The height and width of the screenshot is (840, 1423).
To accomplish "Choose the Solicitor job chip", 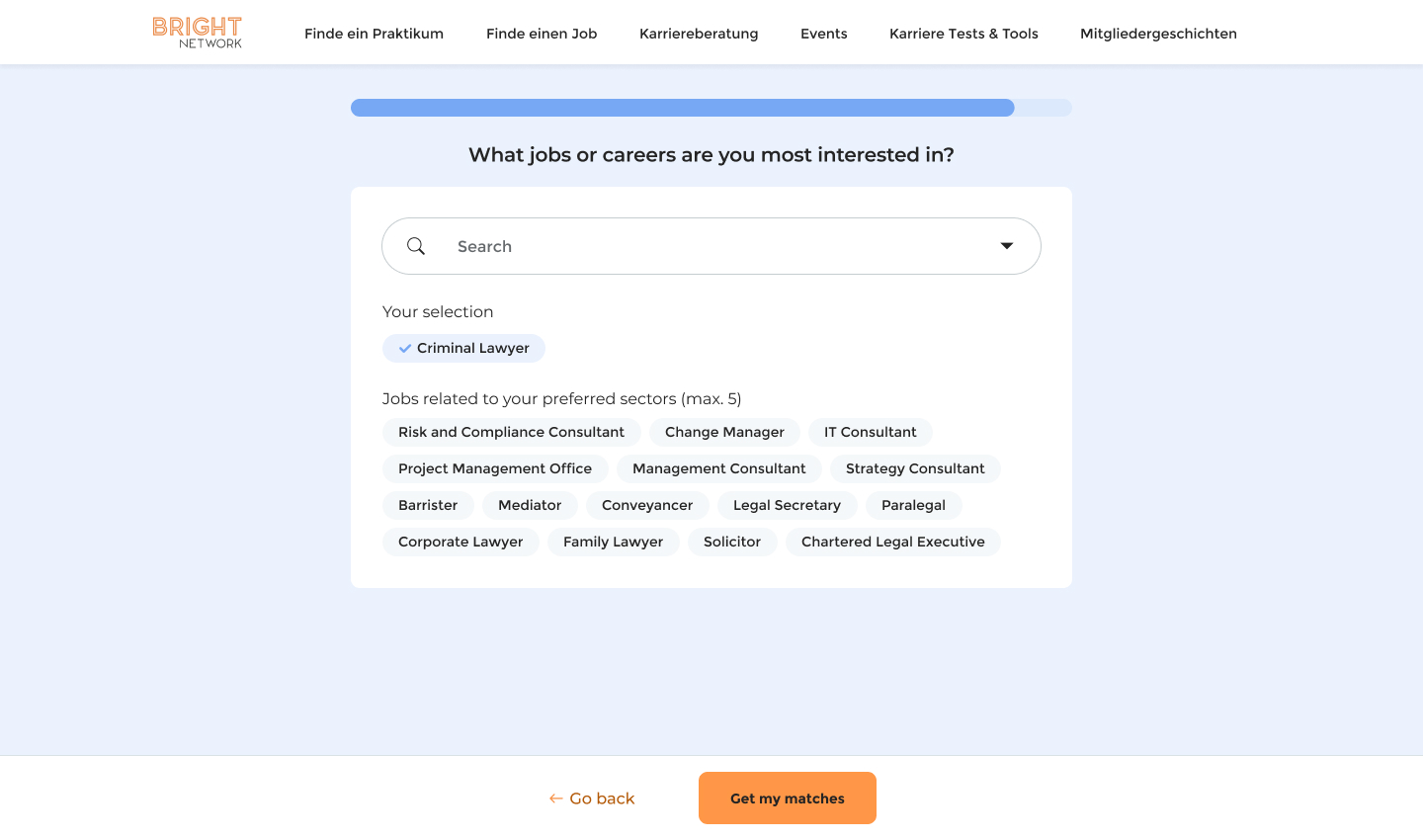I will click(x=732, y=542).
